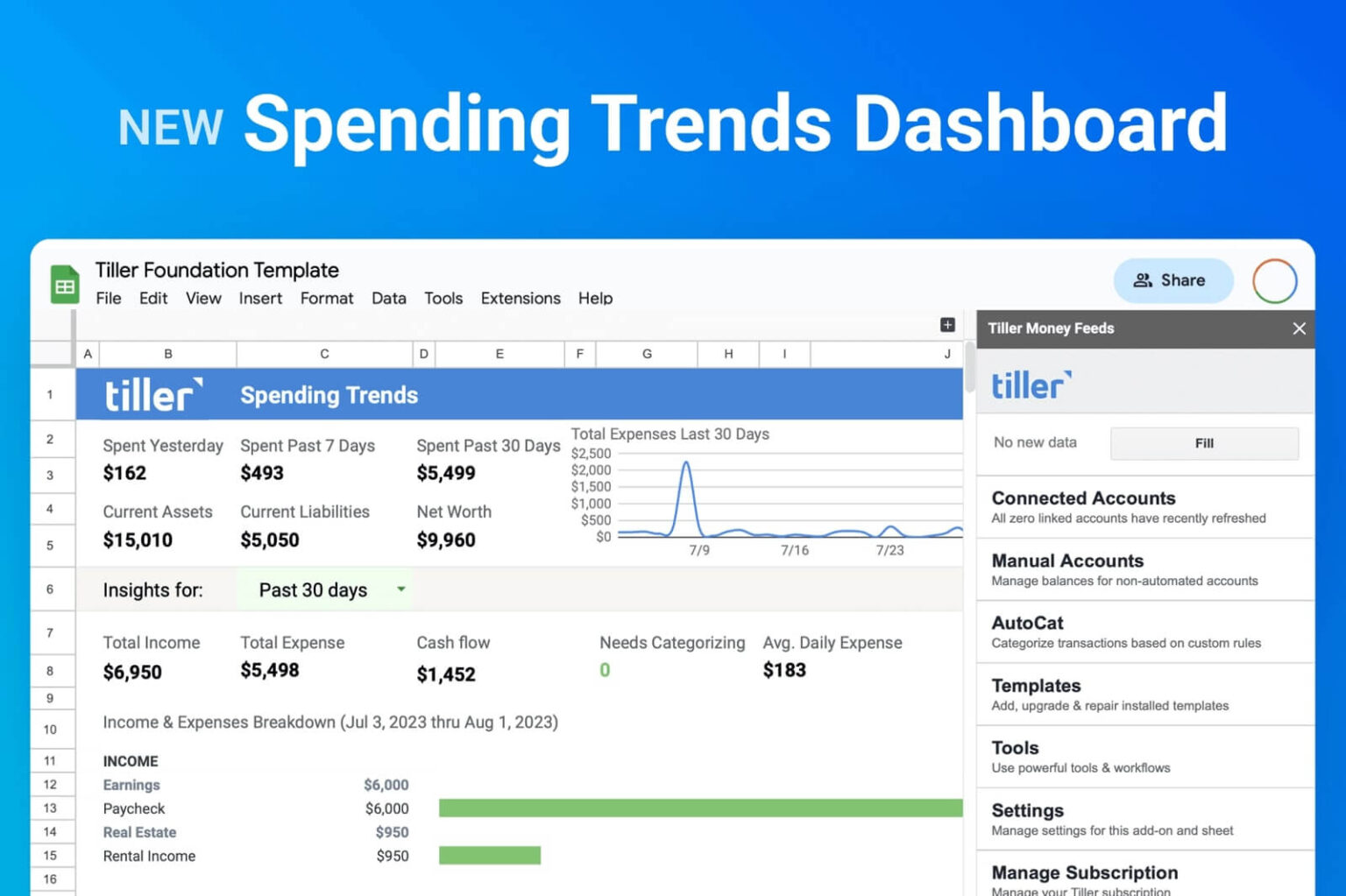Select column B by its header
1346x896 pixels.
point(167,354)
